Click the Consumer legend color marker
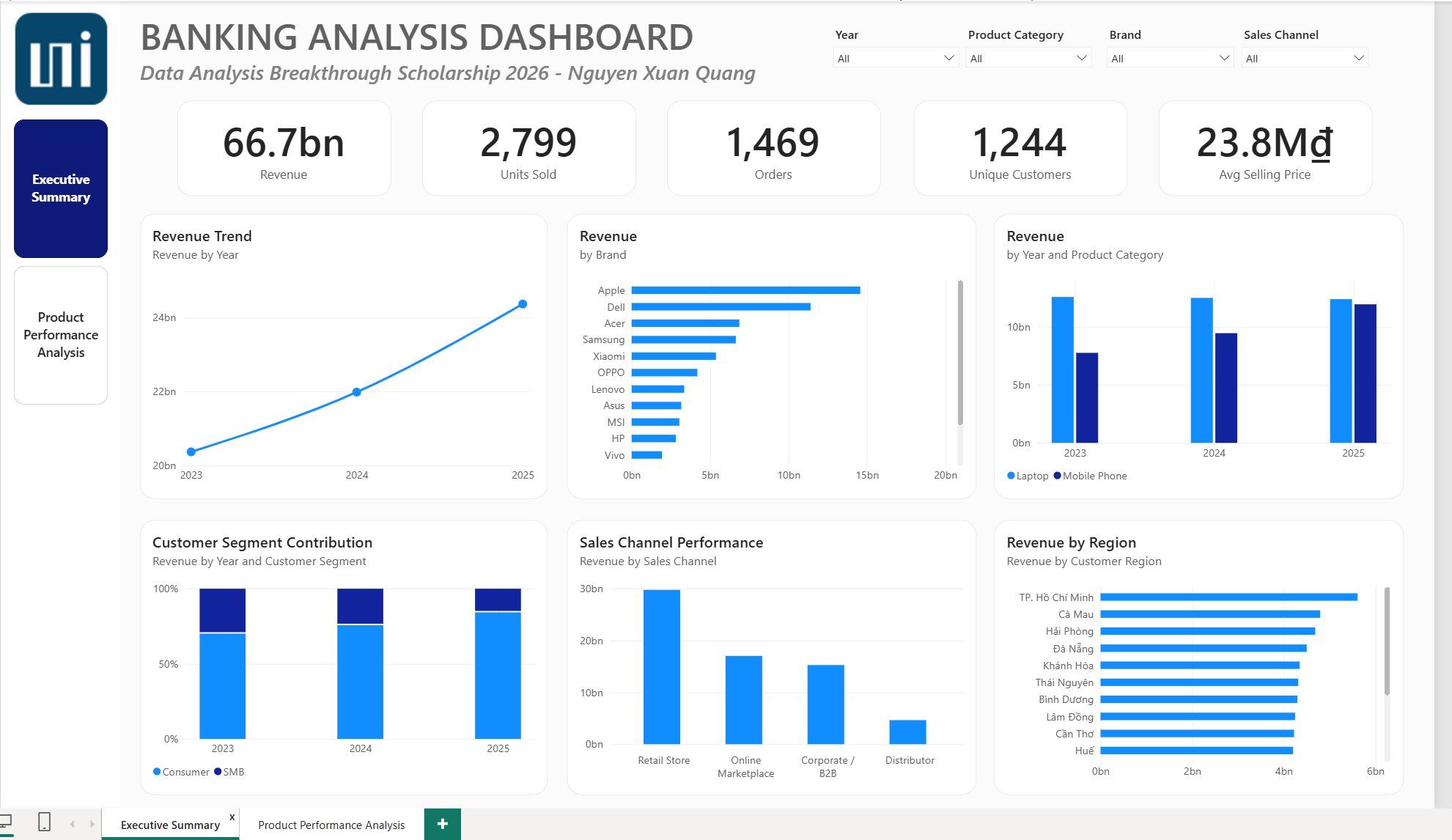 [x=157, y=772]
